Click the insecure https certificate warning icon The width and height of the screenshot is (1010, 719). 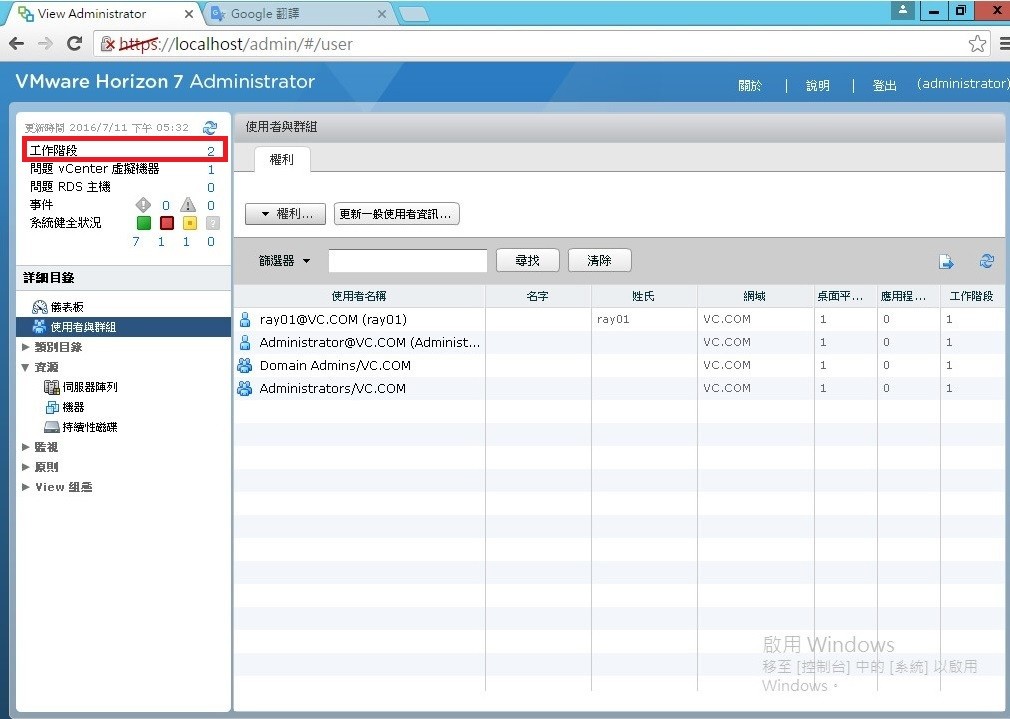[x=108, y=44]
